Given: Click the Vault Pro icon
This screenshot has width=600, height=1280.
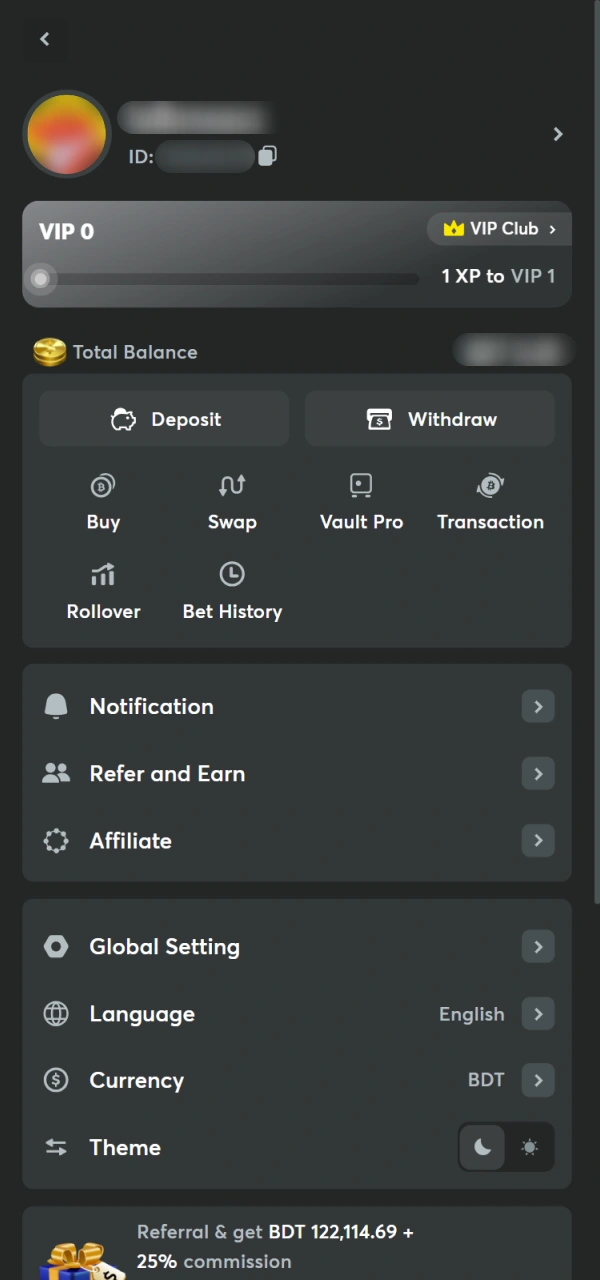Looking at the screenshot, I should click(x=361, y=486).
